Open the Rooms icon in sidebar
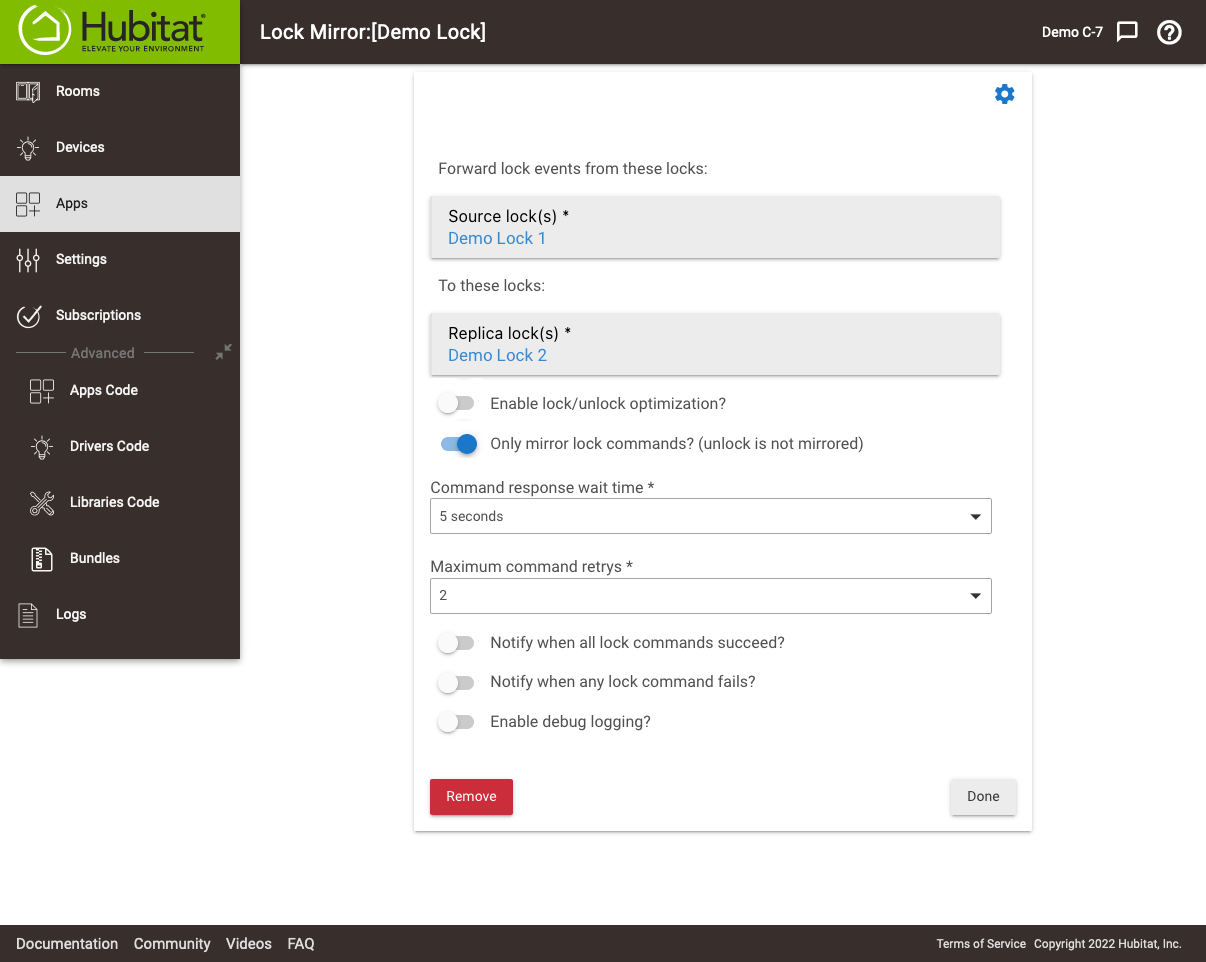The height and width of the screenshot is (962, 1206). click(28, 92)
